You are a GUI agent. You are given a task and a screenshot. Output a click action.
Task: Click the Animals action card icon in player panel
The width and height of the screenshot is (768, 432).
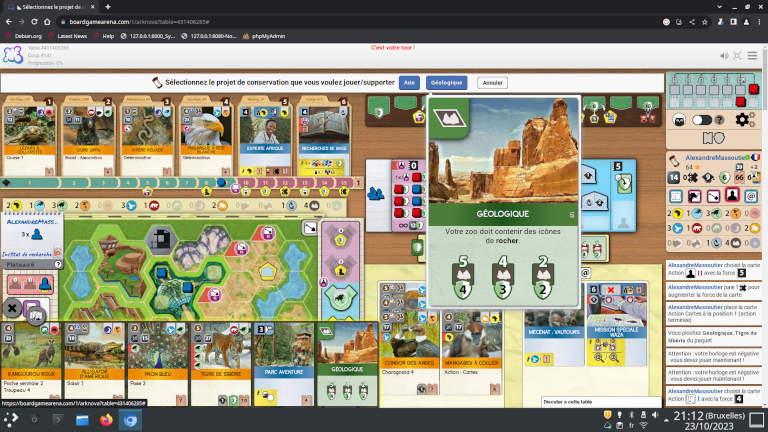695,196
